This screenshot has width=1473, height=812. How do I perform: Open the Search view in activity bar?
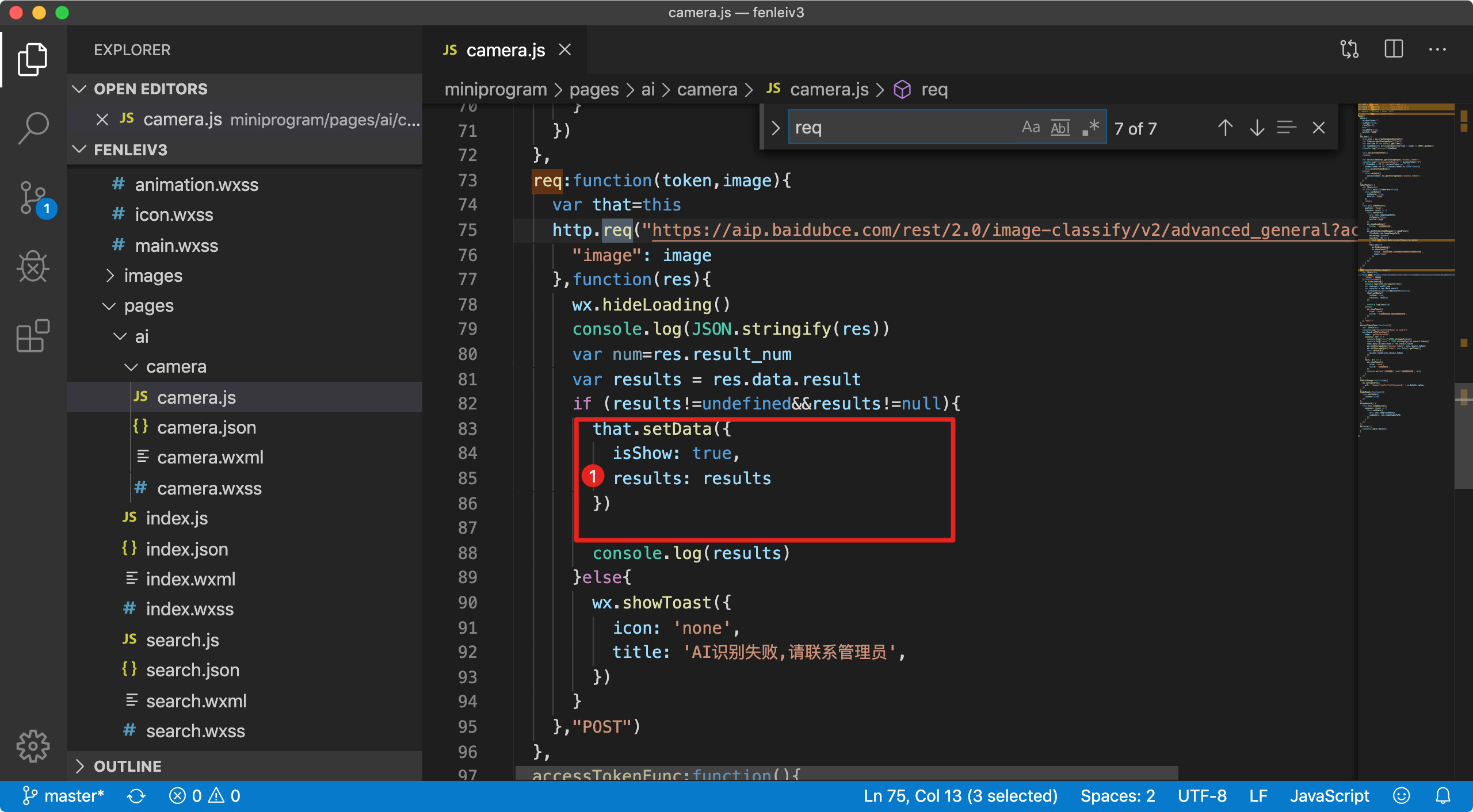pos(33,127)
